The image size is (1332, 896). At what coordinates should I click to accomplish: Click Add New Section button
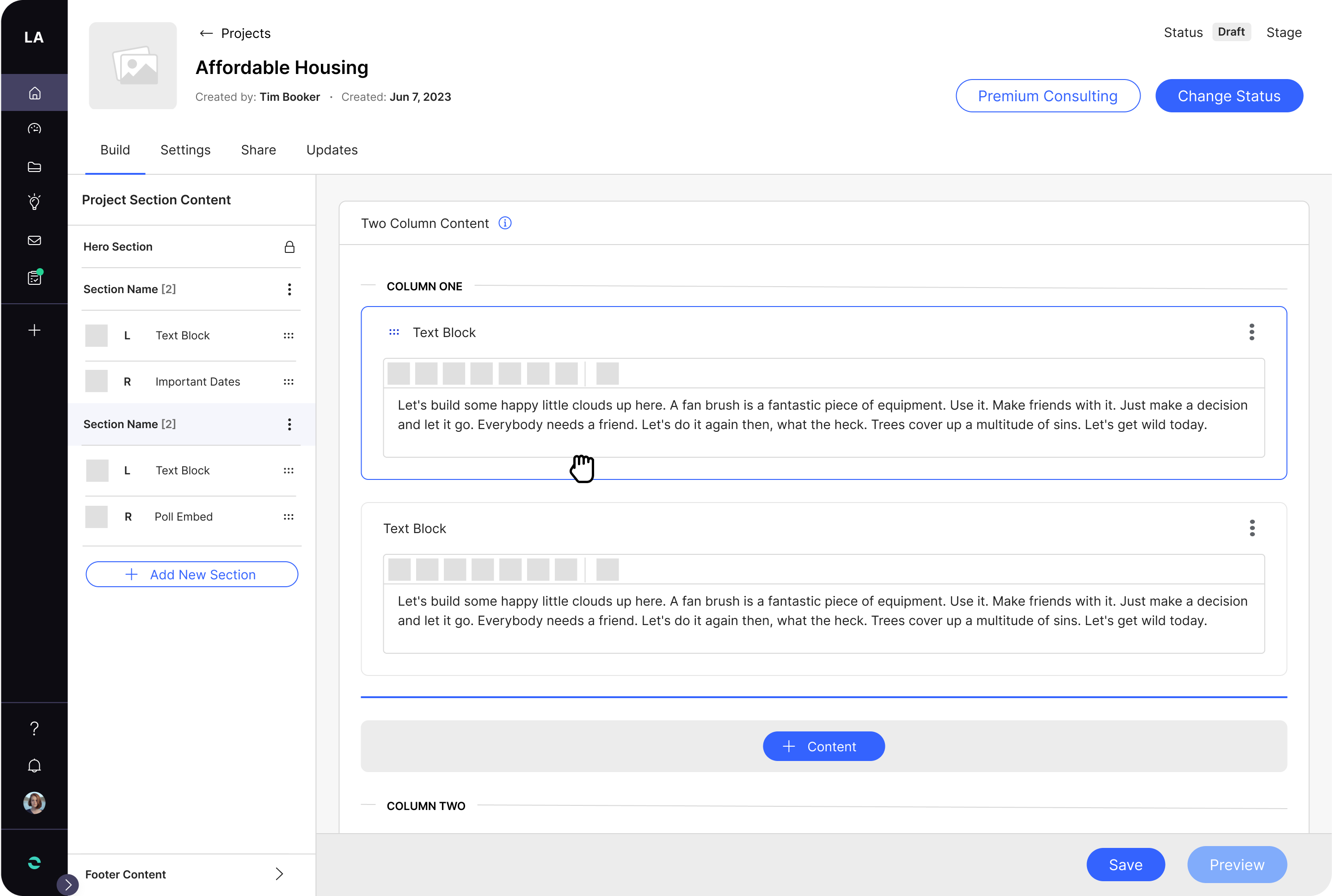(191, 574)
